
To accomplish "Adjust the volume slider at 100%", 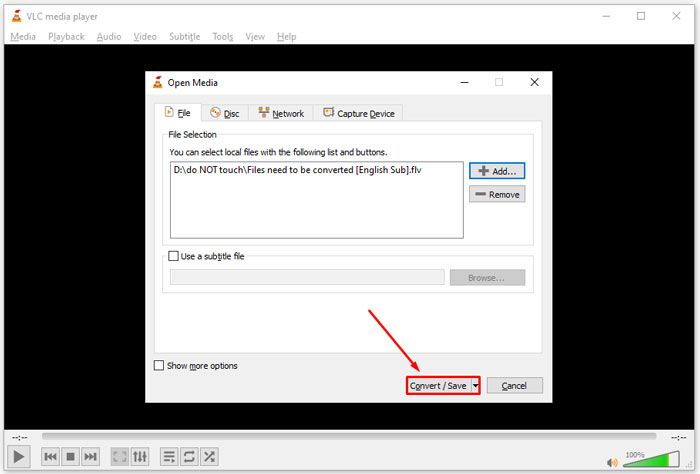I will (x=651, y=460).
